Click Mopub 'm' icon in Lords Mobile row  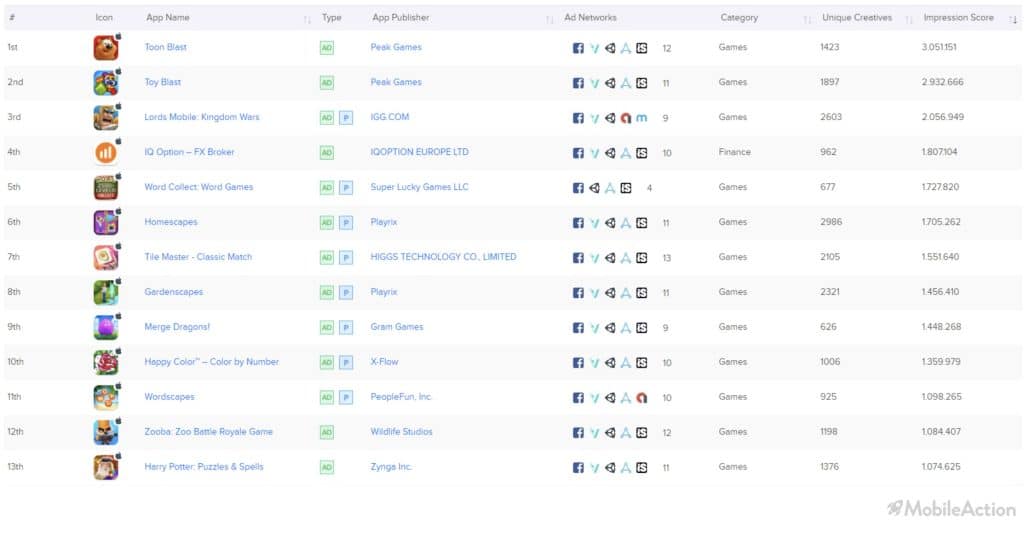[x=642, y=118]
